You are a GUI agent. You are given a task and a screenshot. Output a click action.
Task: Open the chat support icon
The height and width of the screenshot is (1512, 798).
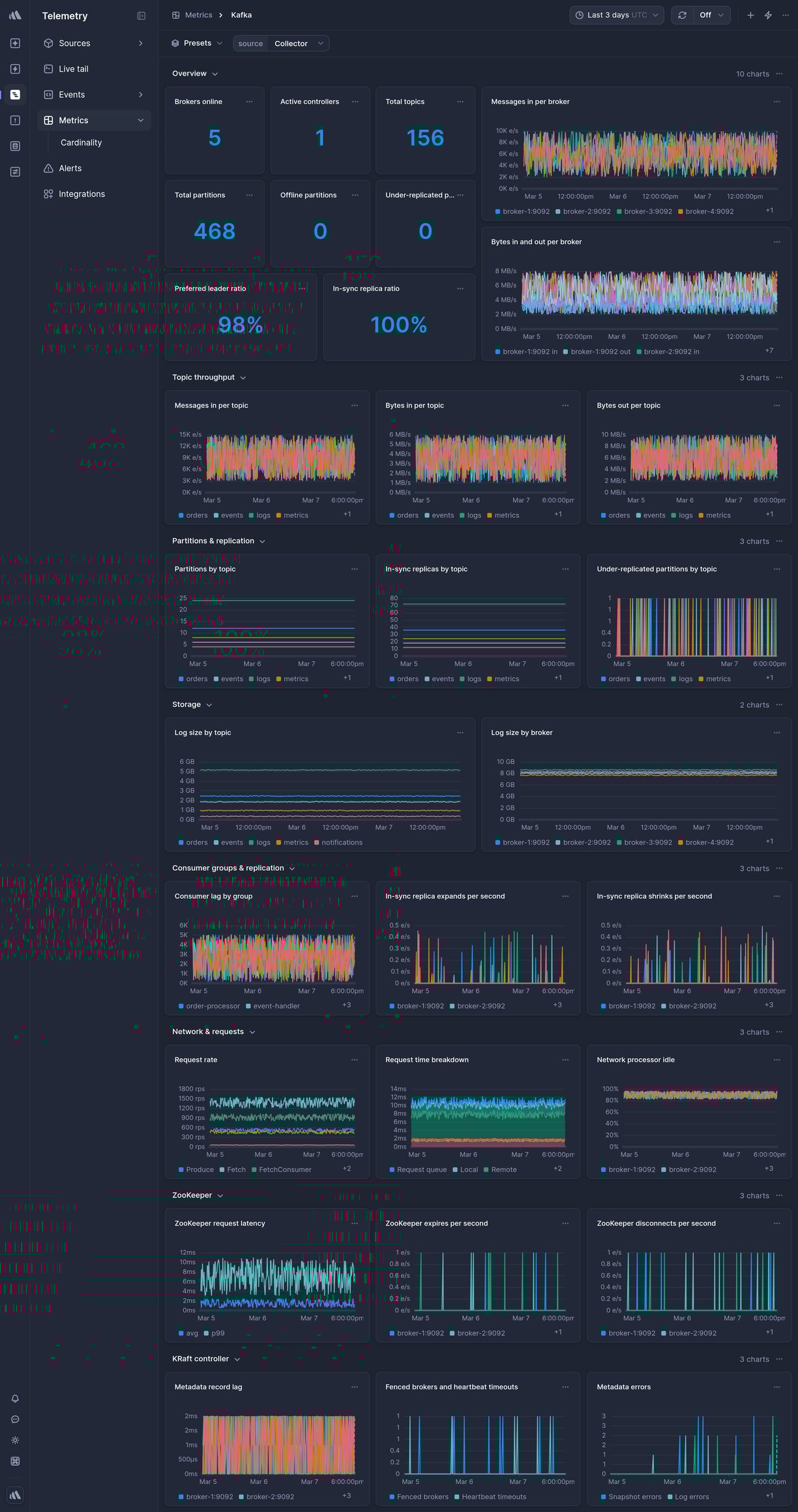tap(15, 1419)
